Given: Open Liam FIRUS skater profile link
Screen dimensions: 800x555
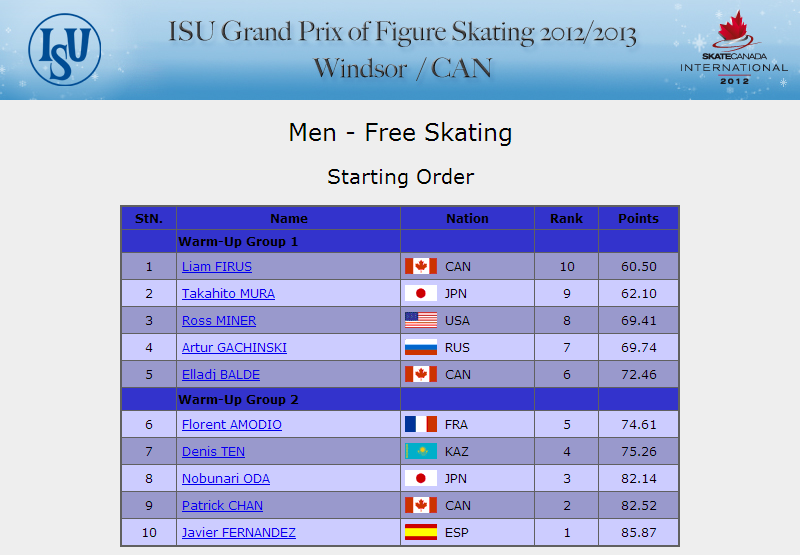Looking at the screenshot, I should coord(217,267).
